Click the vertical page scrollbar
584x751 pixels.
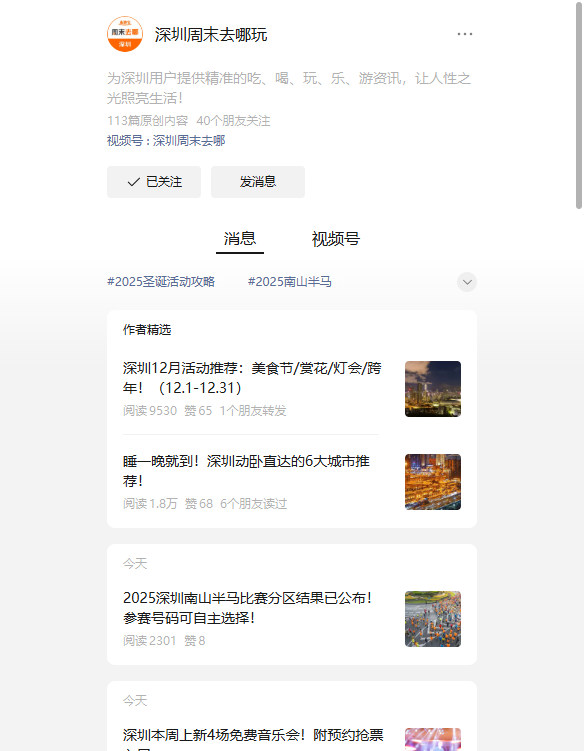tap(579, 105)
